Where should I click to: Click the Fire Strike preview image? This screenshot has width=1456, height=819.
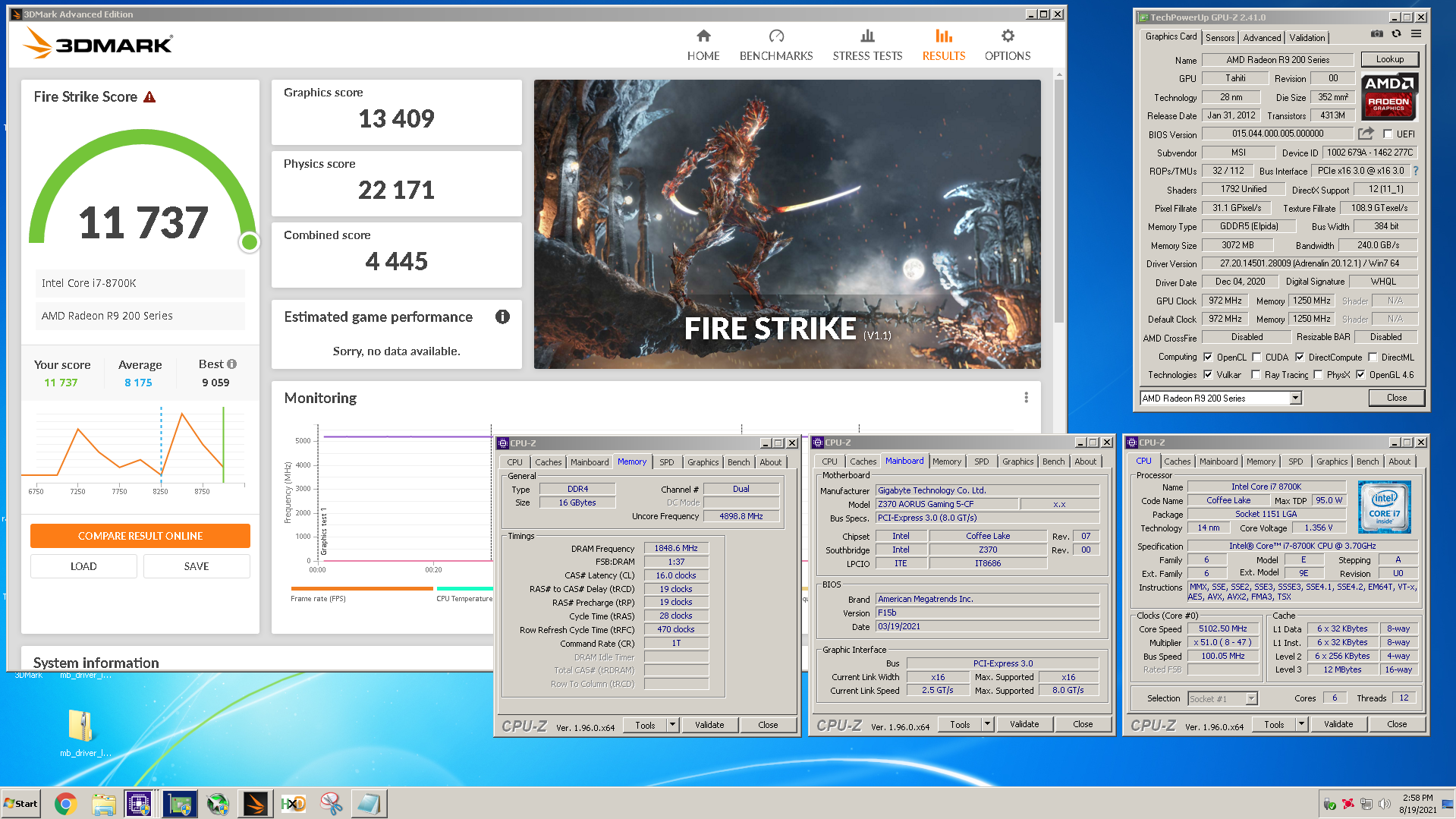pyautogui.click(x=788, y=224)
